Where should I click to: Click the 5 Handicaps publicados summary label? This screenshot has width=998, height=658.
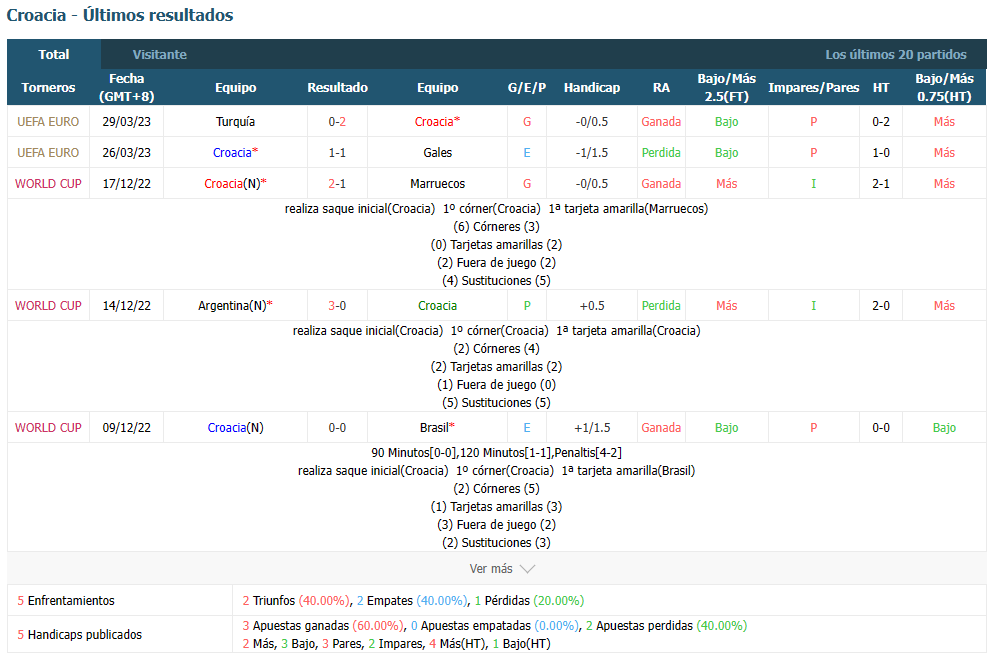[x=80, y=635]
